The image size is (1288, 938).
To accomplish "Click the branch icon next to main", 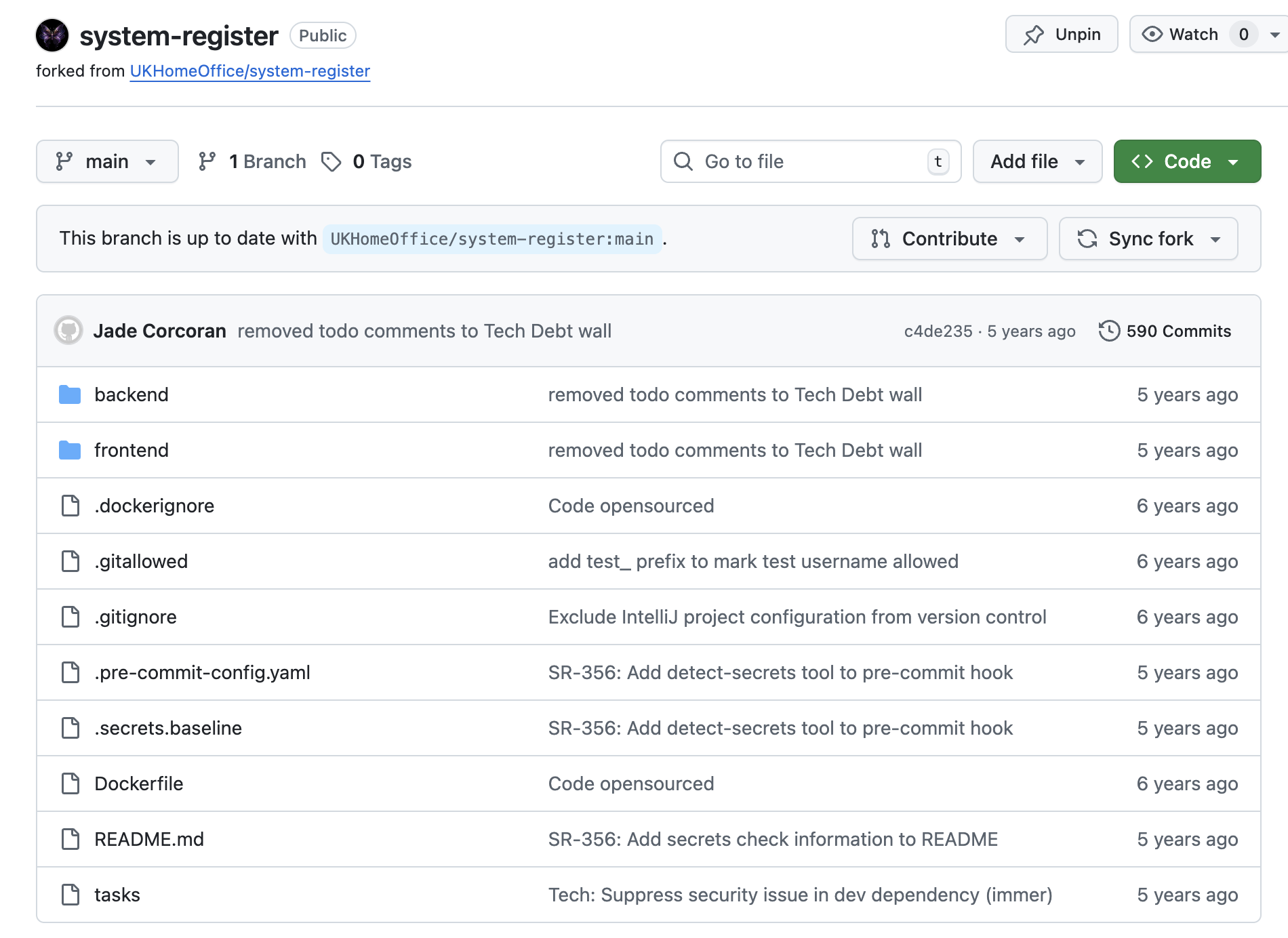I will tap(207, 161).
